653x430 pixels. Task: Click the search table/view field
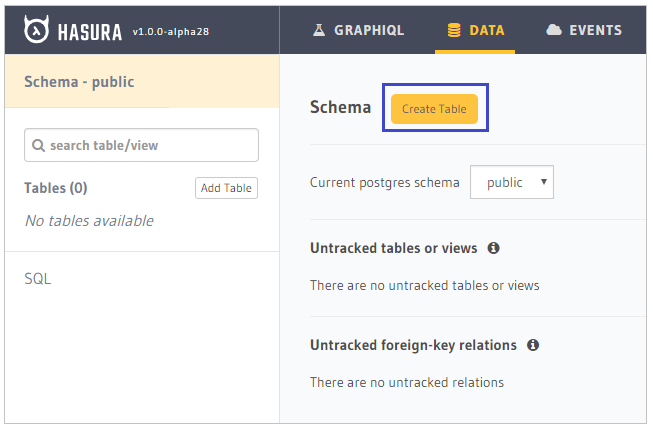point(142,145)
